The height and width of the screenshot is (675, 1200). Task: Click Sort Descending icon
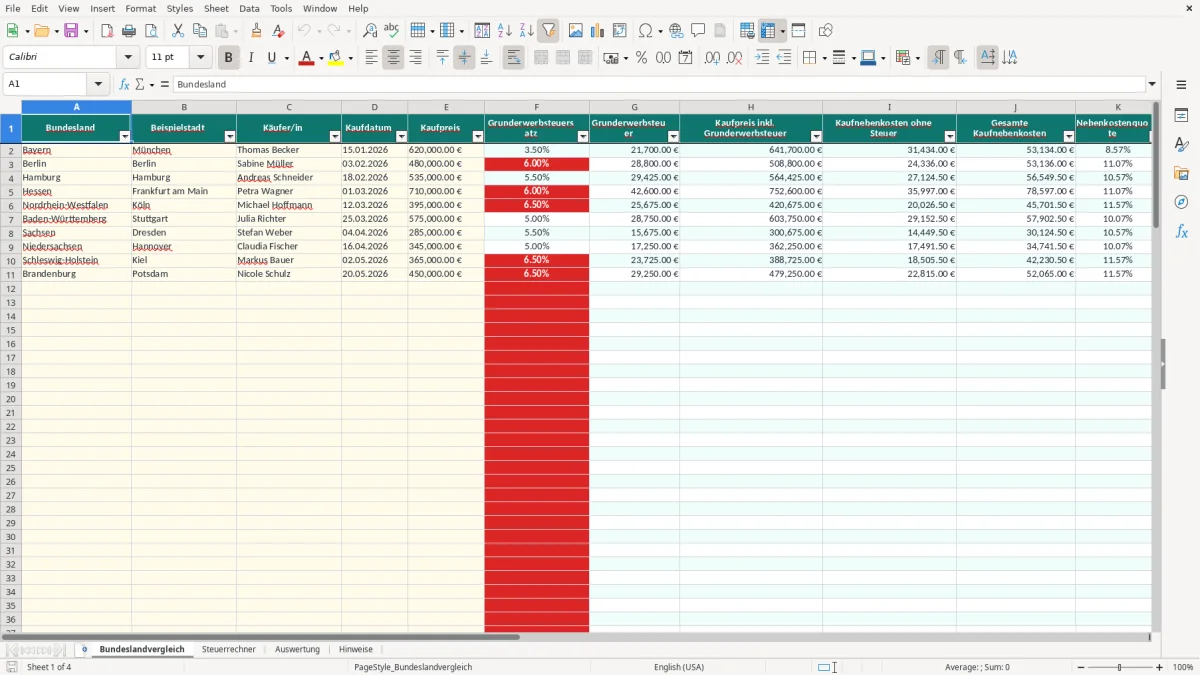point(526,31)
